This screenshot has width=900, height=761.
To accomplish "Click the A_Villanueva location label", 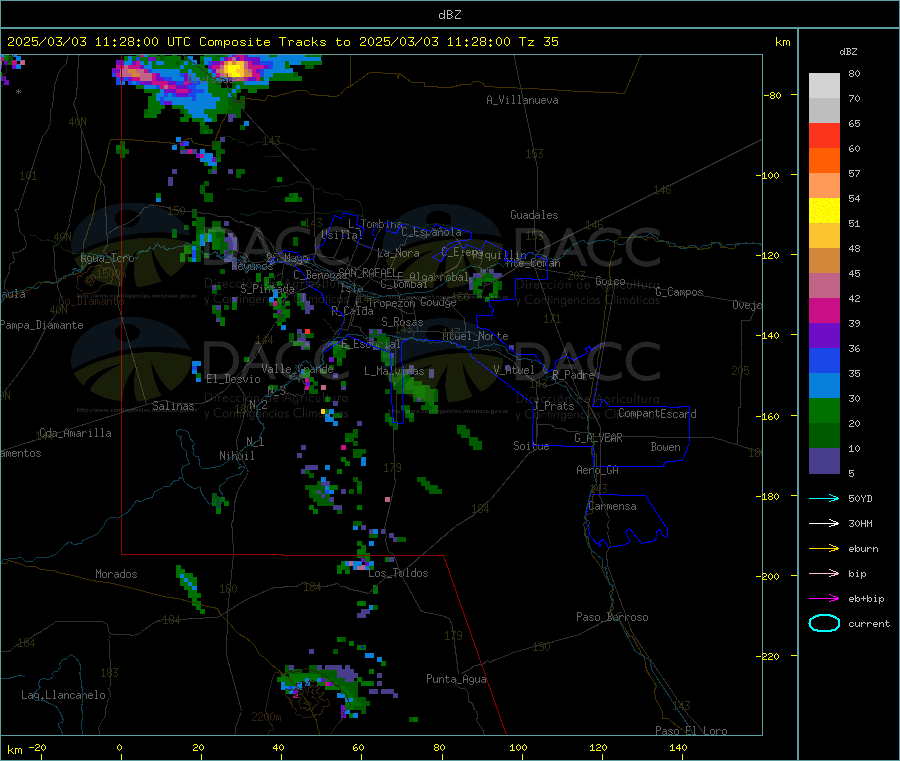I will pos(522,100).
